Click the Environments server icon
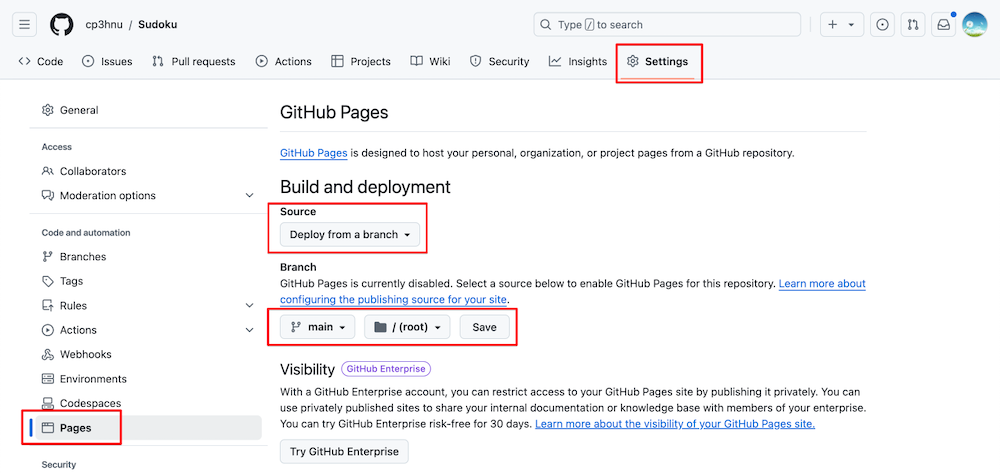The height and width of the screenshot is (473, 1000). coord(48,379)
